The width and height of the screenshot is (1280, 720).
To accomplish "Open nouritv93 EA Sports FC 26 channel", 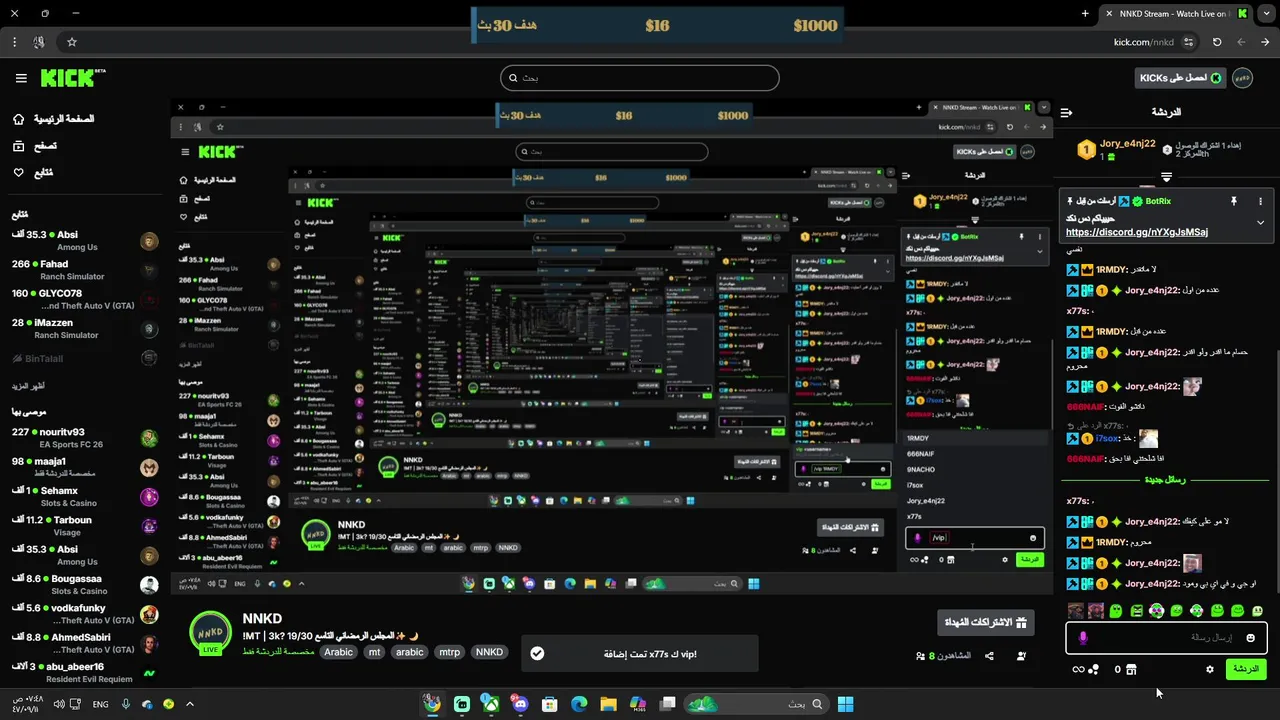I will click(x=85, y=438).
